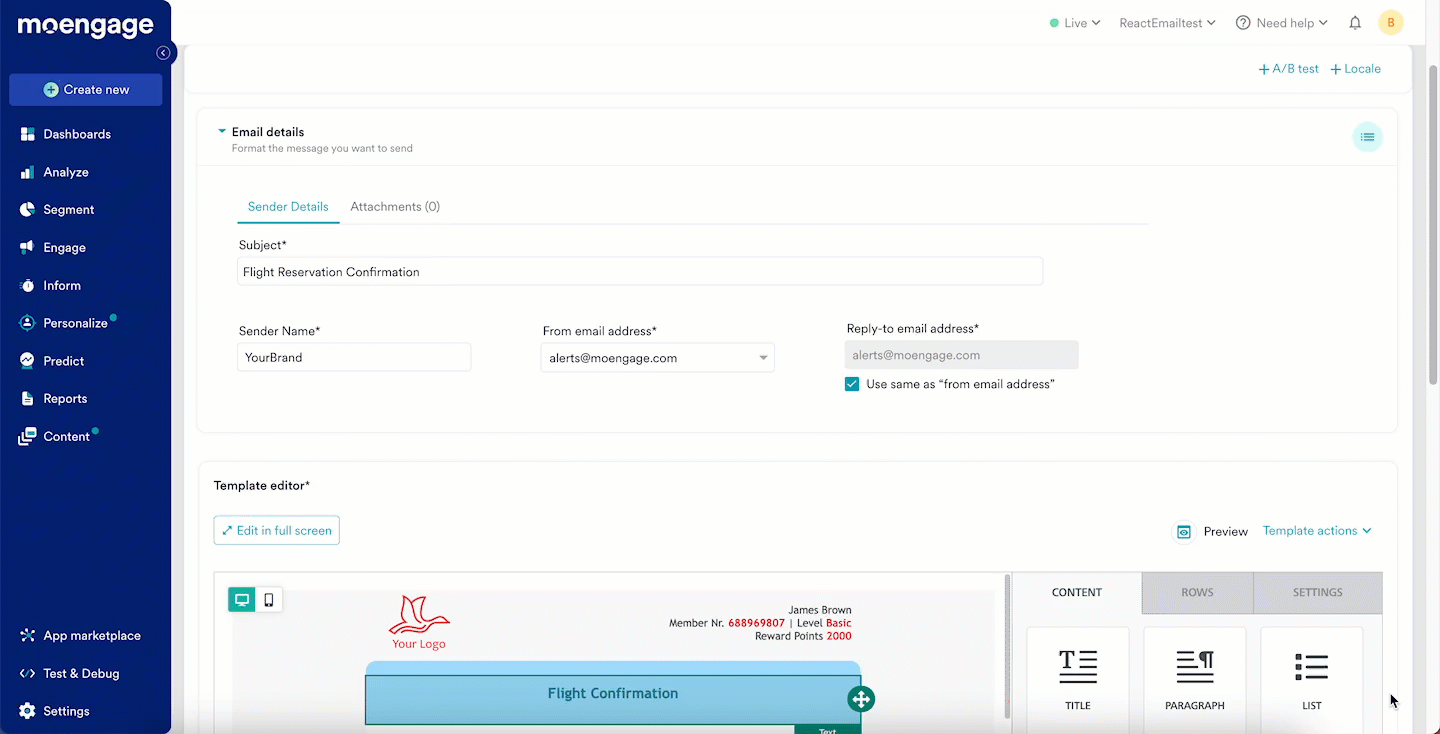The width and height of the screenshot is (1440, 734).
Task: Open the Need help dropdown
Action: [1281, 22]
